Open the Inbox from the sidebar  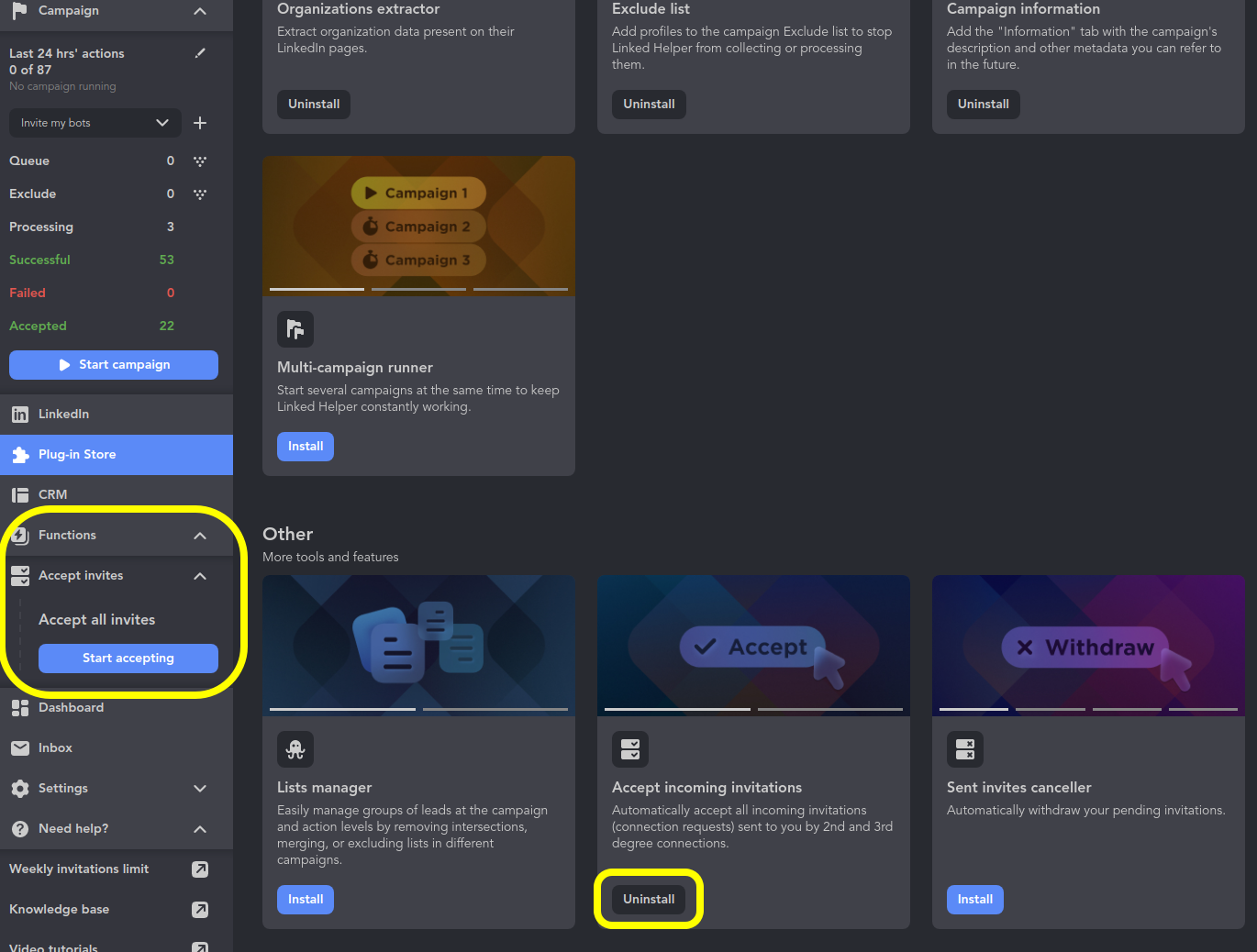pyautogui.click(x=55, y=748)
